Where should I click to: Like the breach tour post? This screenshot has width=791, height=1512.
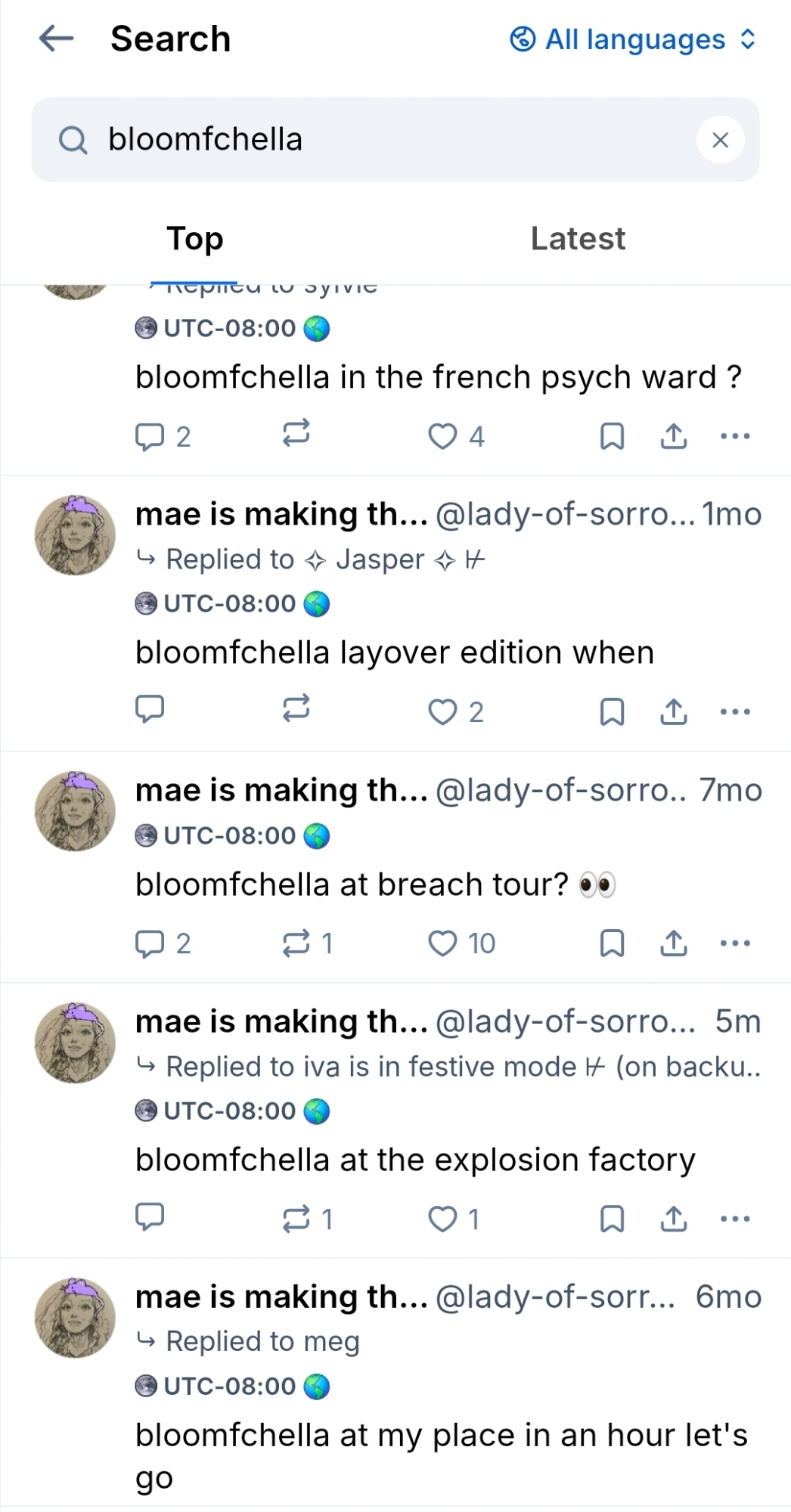(x=443, y=943)
